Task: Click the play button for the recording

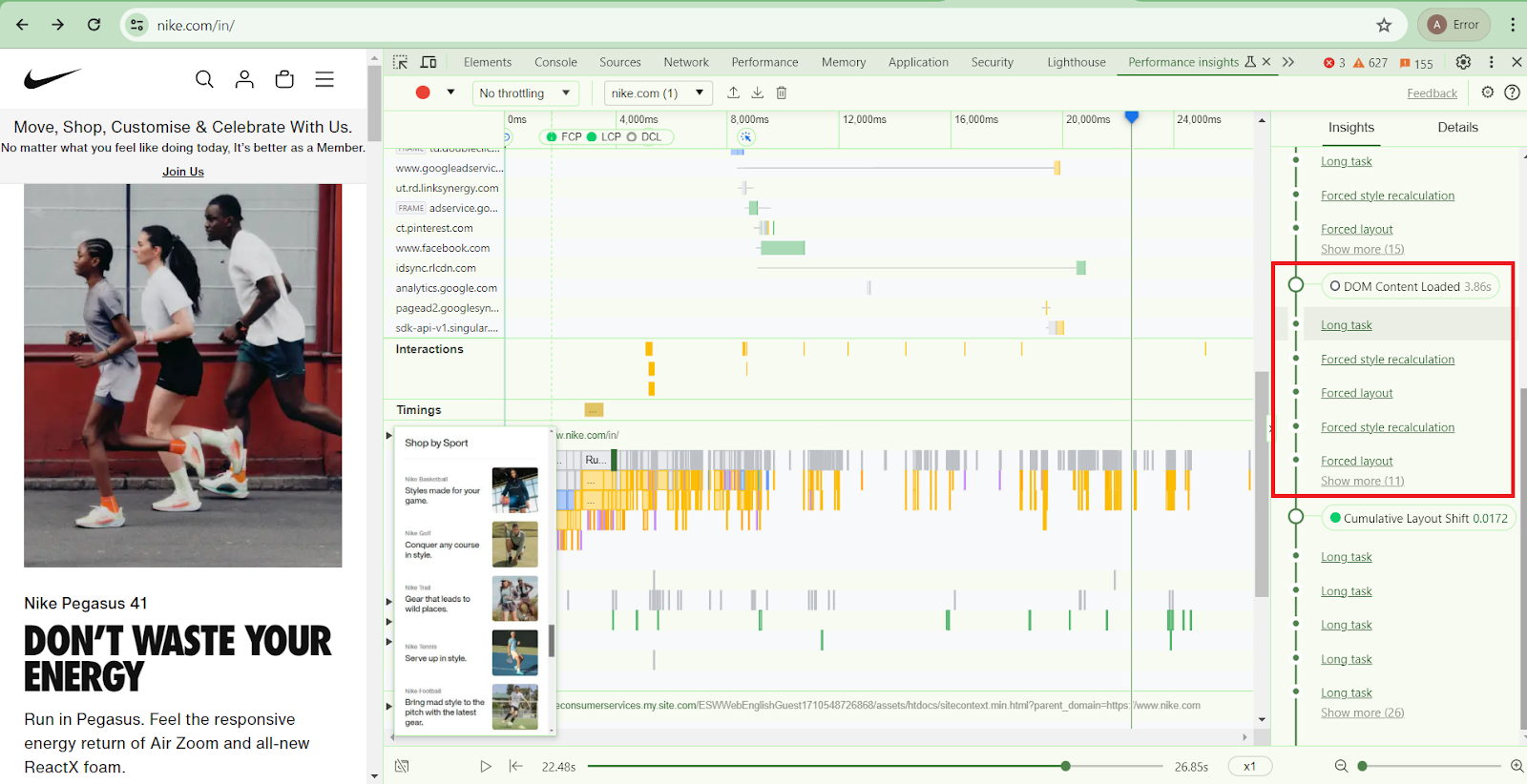Action: tap(486, 766)
